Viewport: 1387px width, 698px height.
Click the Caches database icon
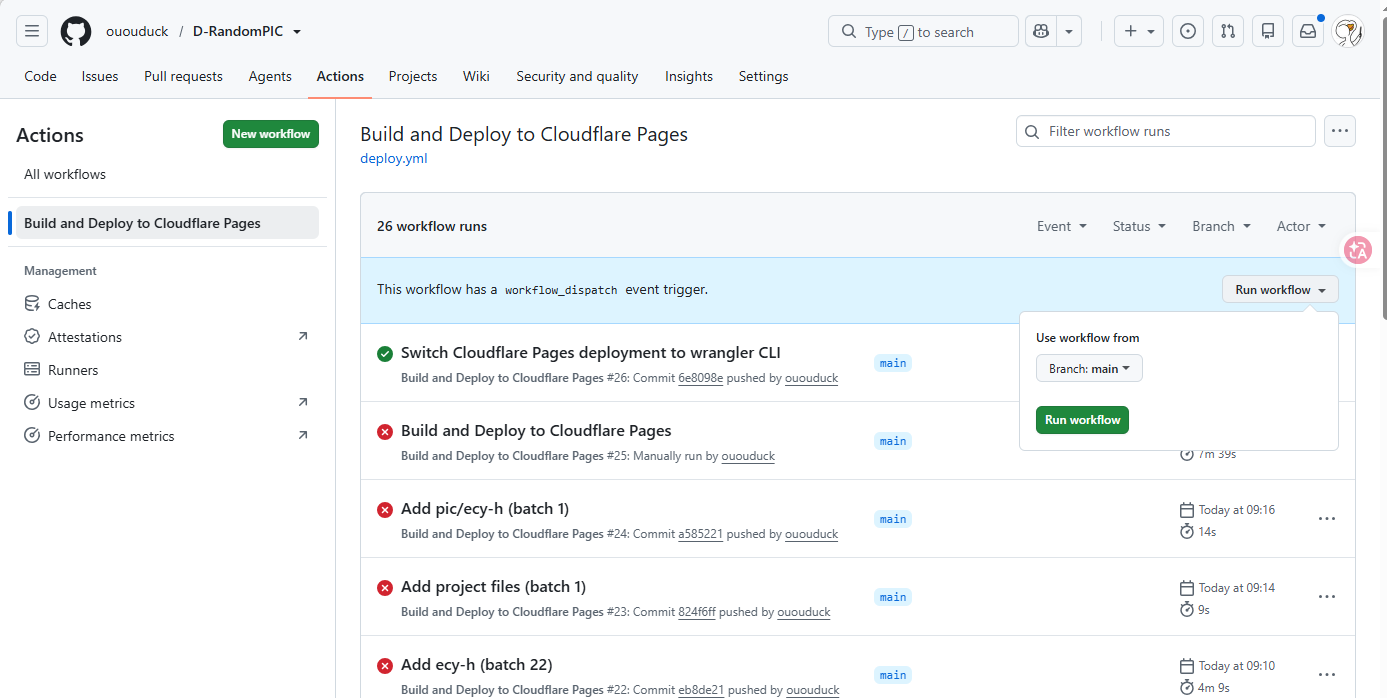pos(32,304)
